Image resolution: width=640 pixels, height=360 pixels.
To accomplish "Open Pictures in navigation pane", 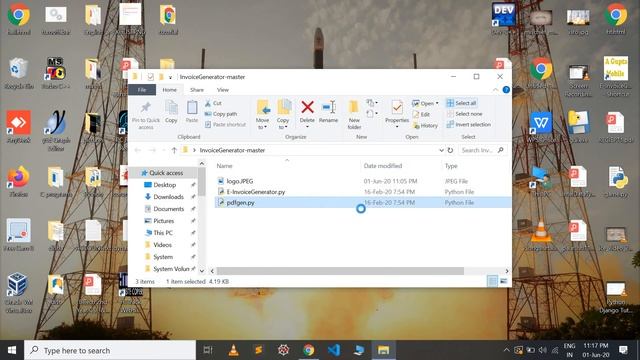I will 163,221.
